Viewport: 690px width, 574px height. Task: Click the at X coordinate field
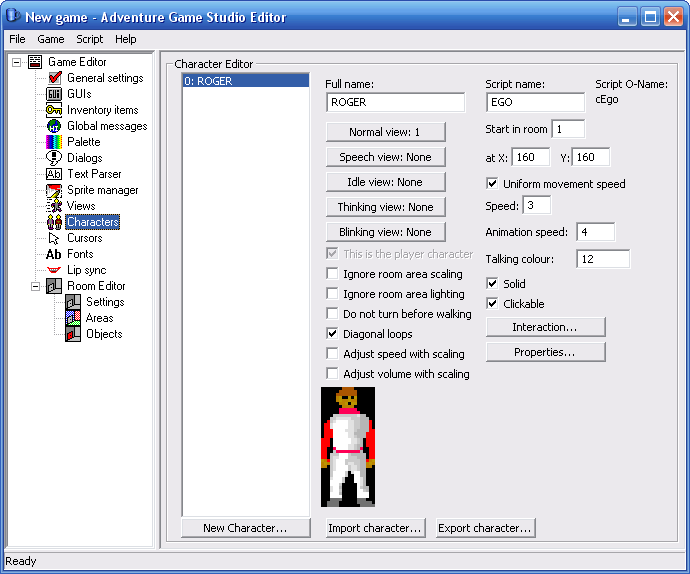pyautogui.click(x=531, y=157)
